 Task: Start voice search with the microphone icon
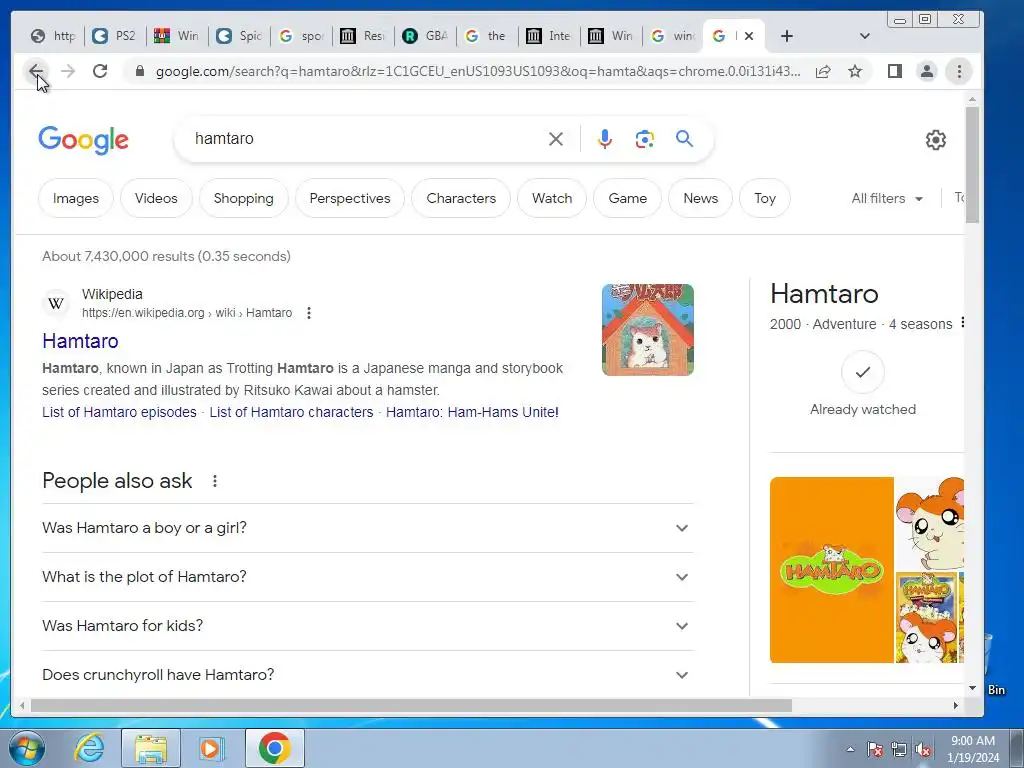[x=605, y=139]
